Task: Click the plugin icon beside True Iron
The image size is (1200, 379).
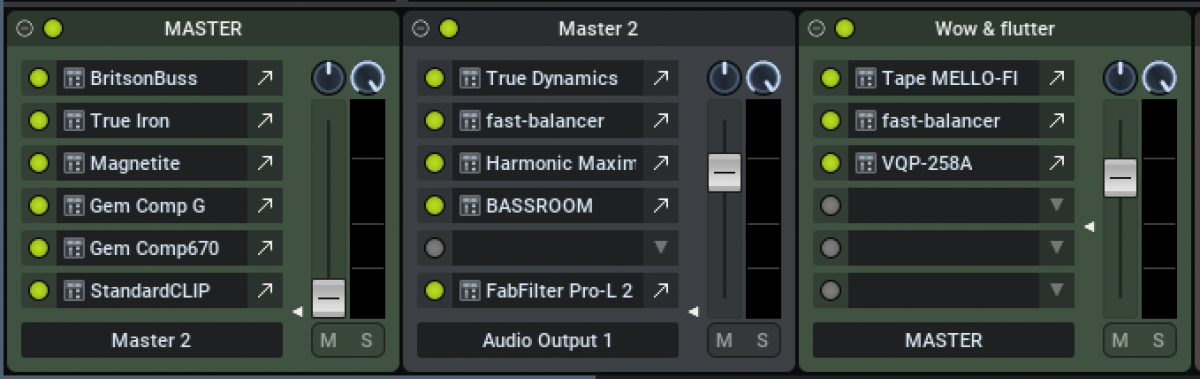Action: click(73, 121)
